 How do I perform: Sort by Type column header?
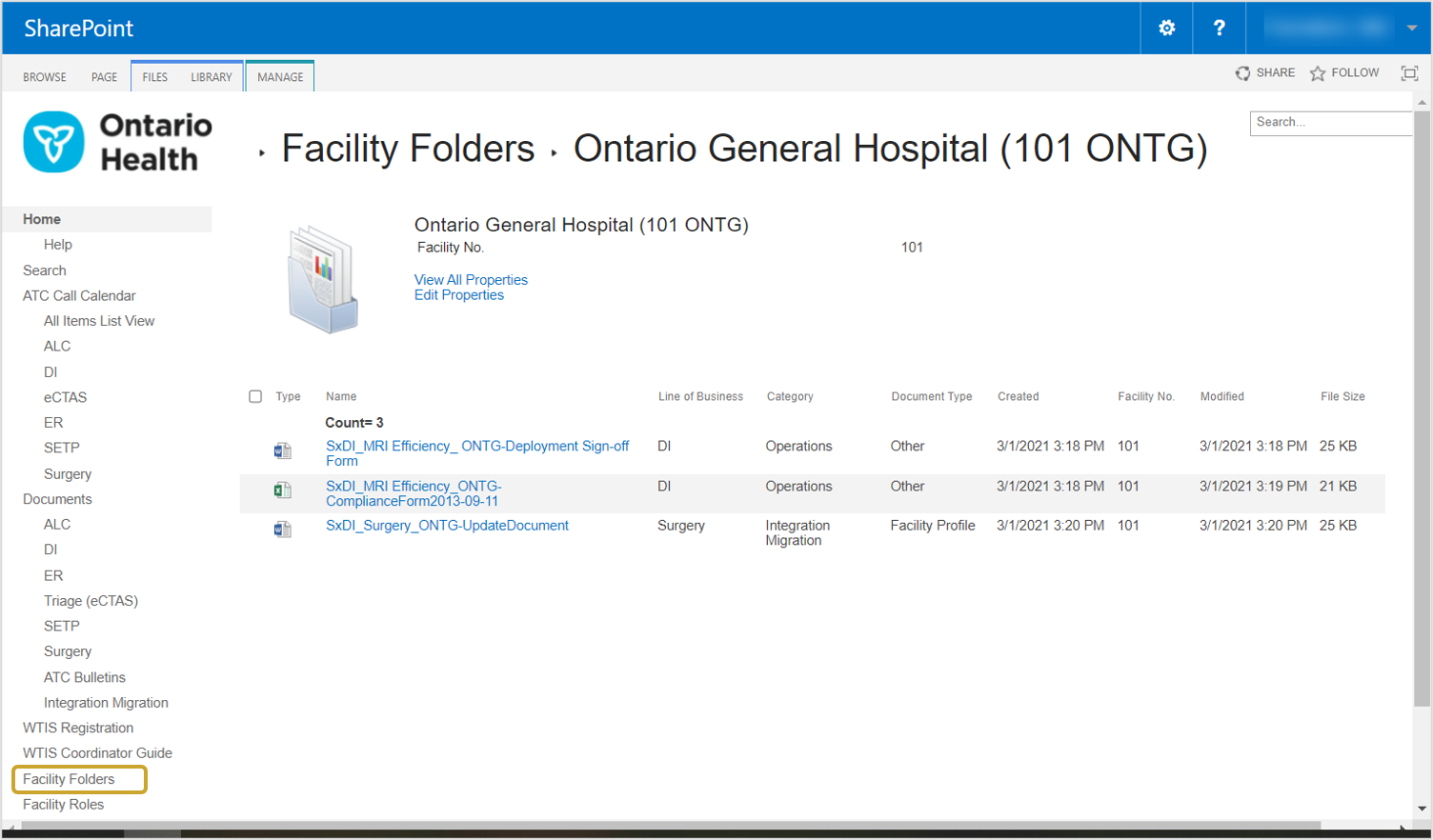point(288,396)
